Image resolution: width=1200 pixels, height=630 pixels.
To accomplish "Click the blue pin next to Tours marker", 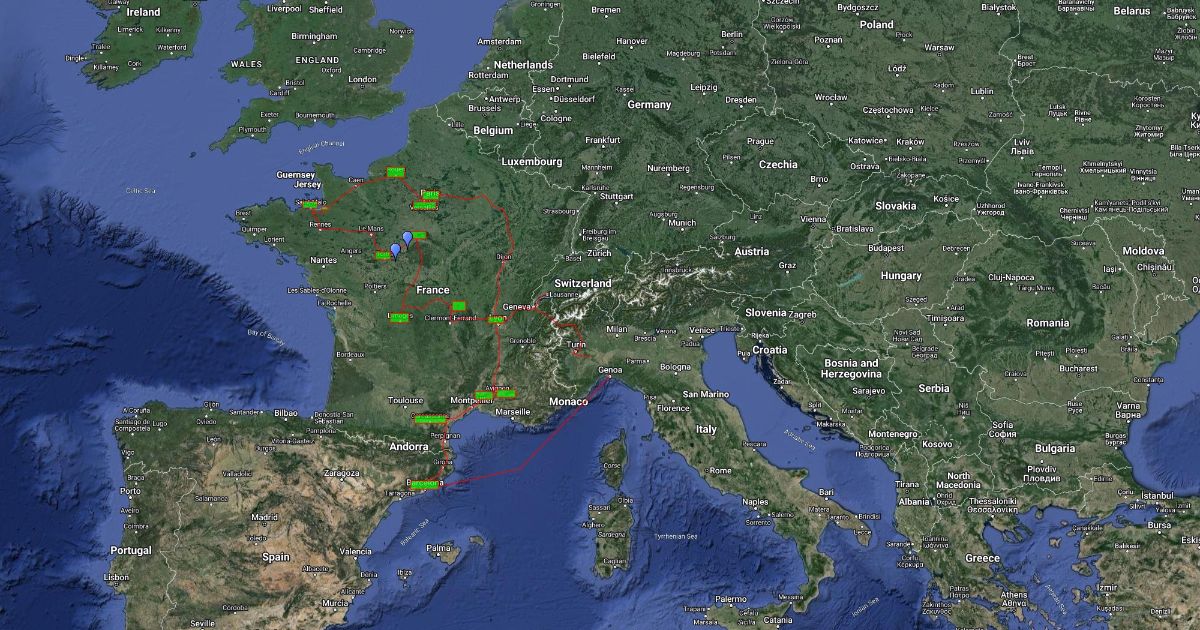I will point(395,250).
